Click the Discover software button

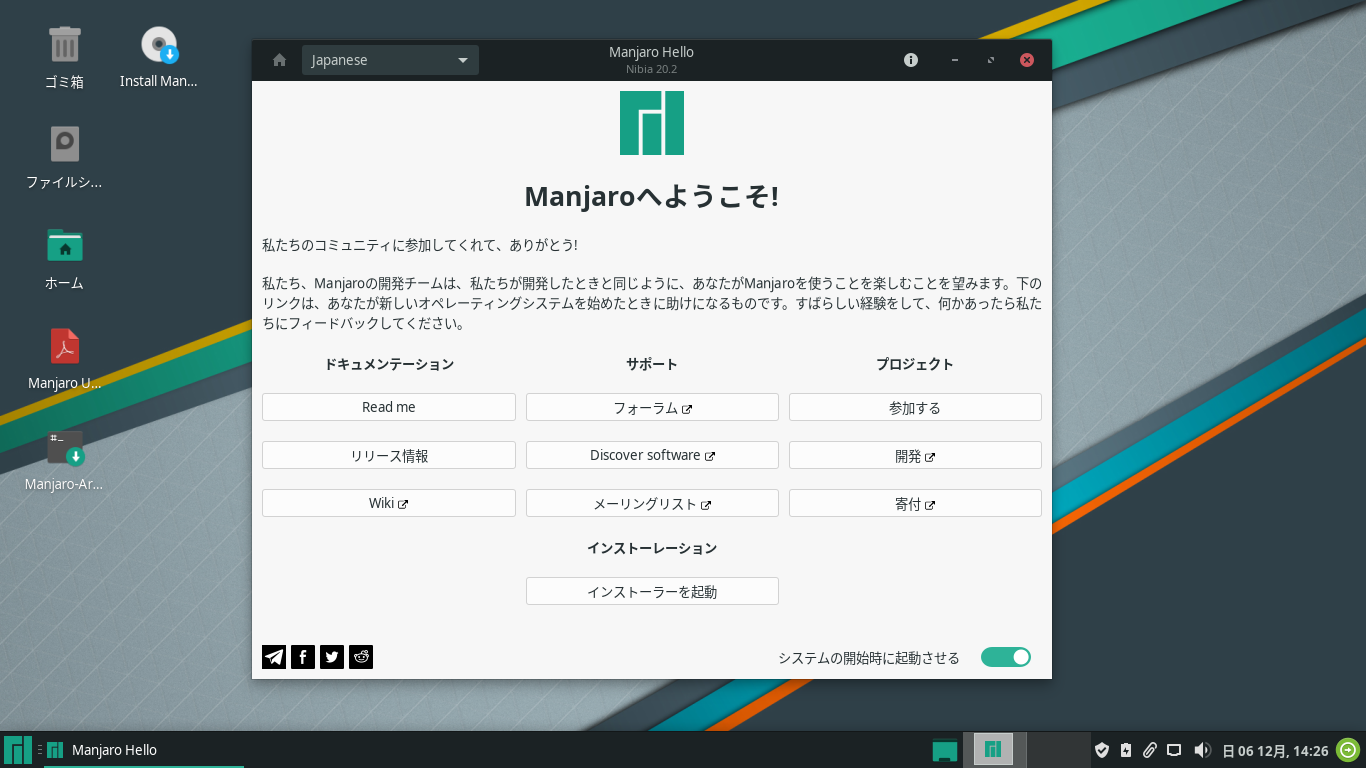click(652, 455)
